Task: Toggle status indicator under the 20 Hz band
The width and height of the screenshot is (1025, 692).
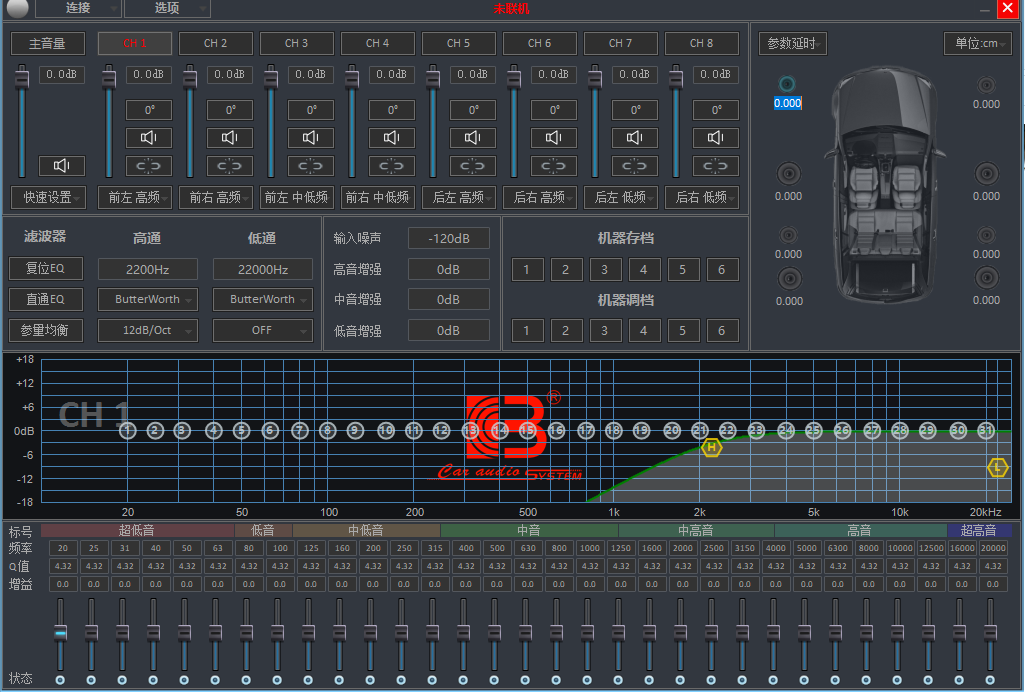Action: [x=60, y=680]
